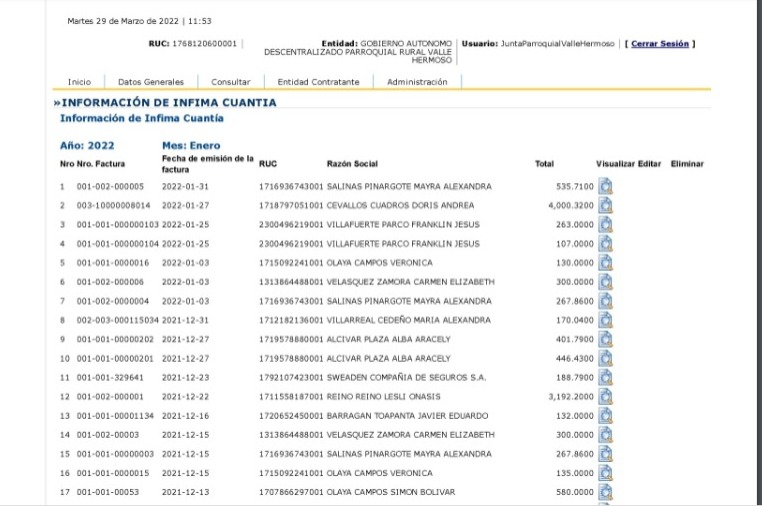View Villarreal Cedeño Maria Alexandra invoice icon
The height and width of the screenshot is (506, 762).
pos(605,320)
